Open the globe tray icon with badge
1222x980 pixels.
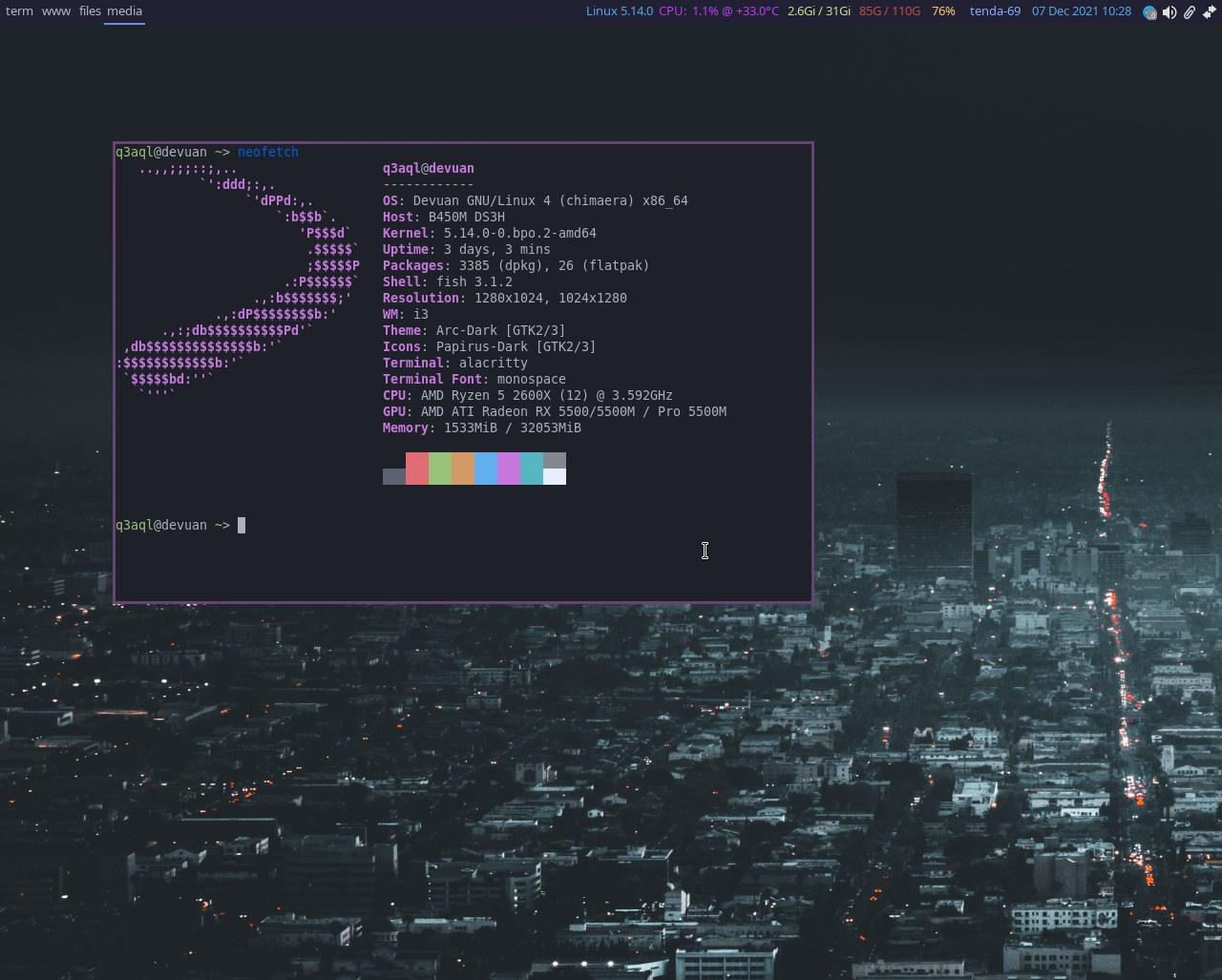point(1150,12)
